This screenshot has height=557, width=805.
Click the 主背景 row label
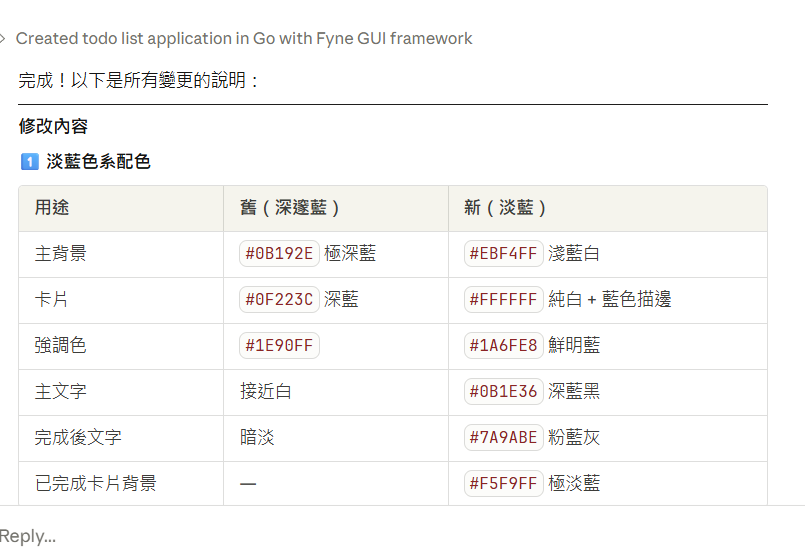60,254
